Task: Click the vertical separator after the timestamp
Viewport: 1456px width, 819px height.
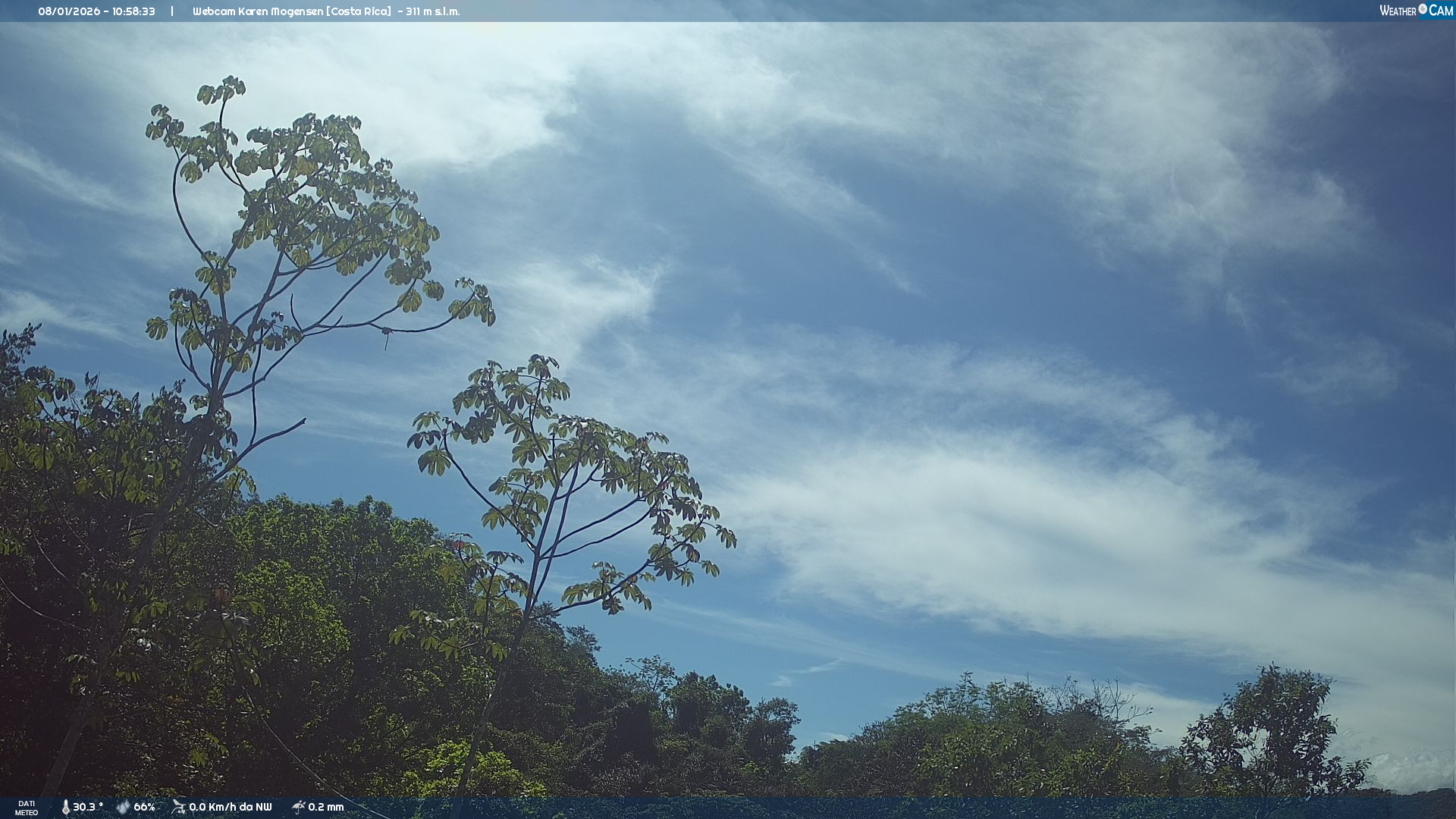Action: 172,11
